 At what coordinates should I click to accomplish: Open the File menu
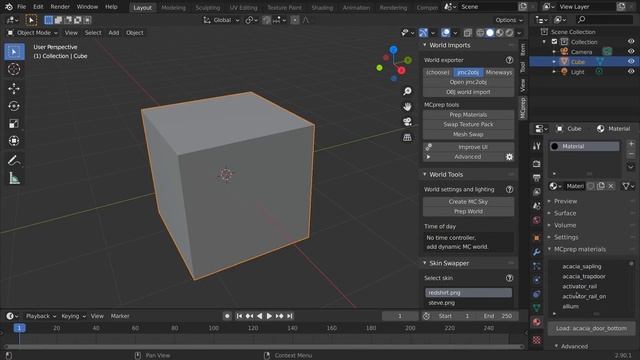[x=22, y=7]
